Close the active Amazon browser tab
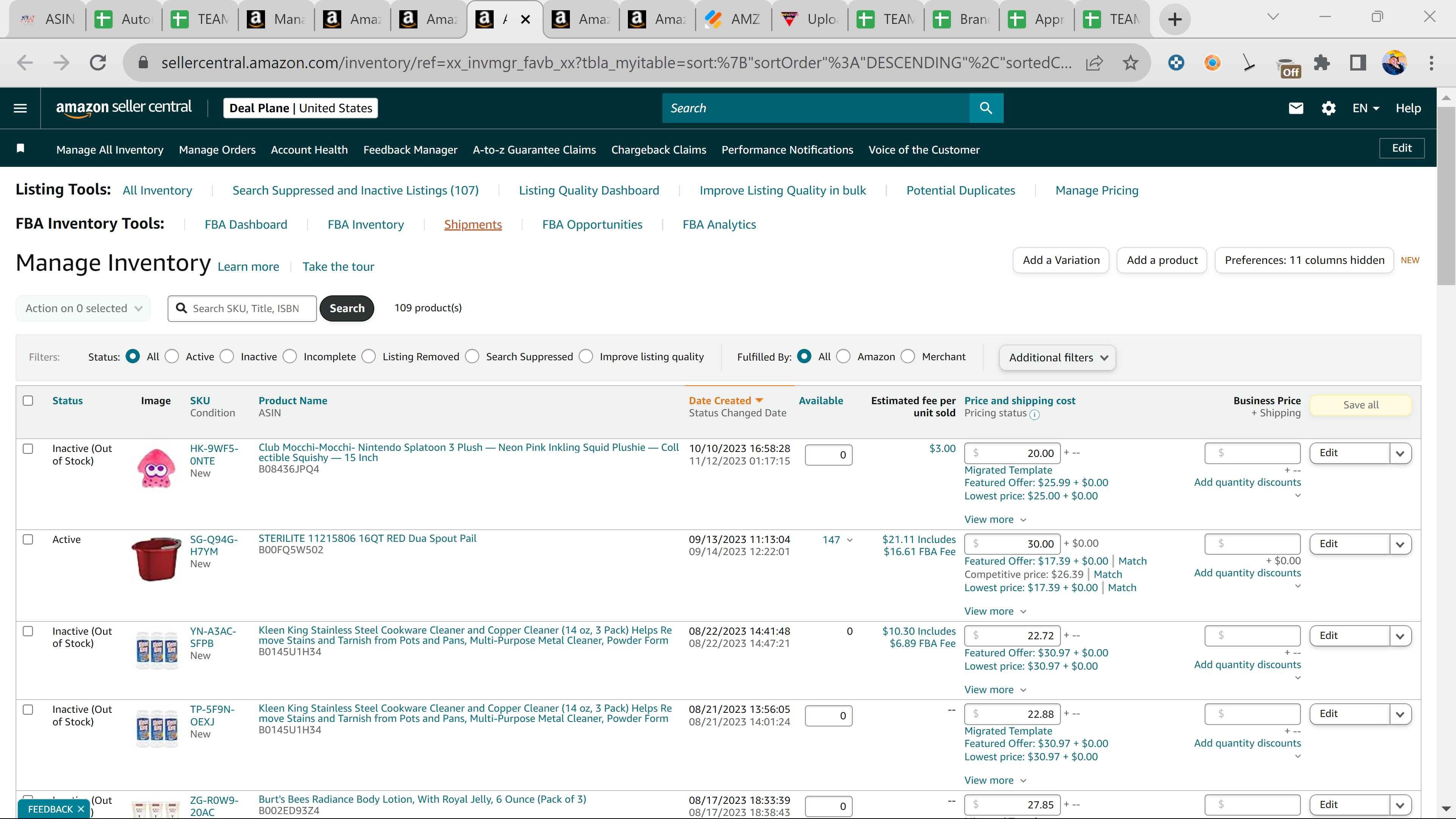 (526, 19)
